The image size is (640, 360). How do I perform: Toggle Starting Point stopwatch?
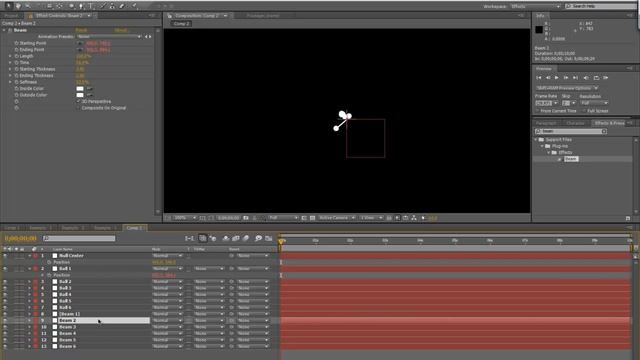tap(16, 43)
